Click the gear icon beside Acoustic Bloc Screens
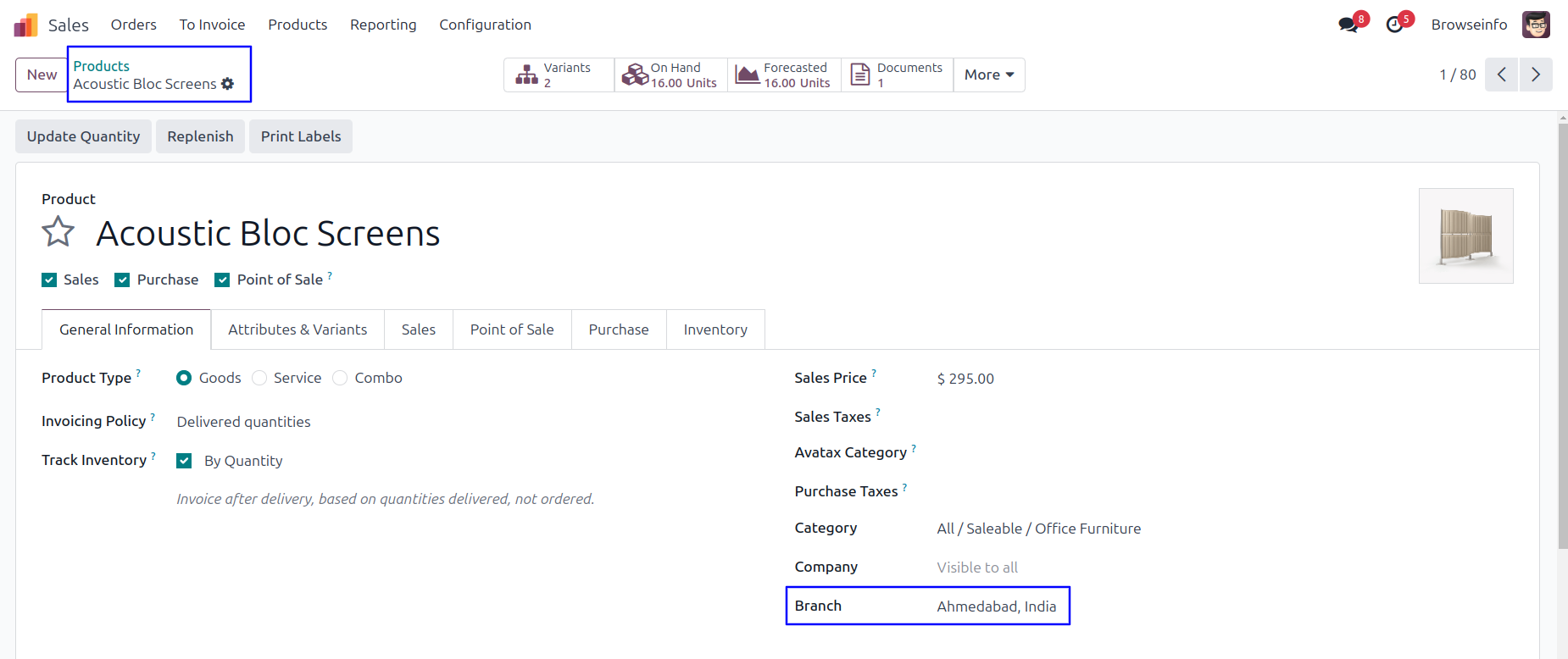1568x659 pixels. click(227, 84)
